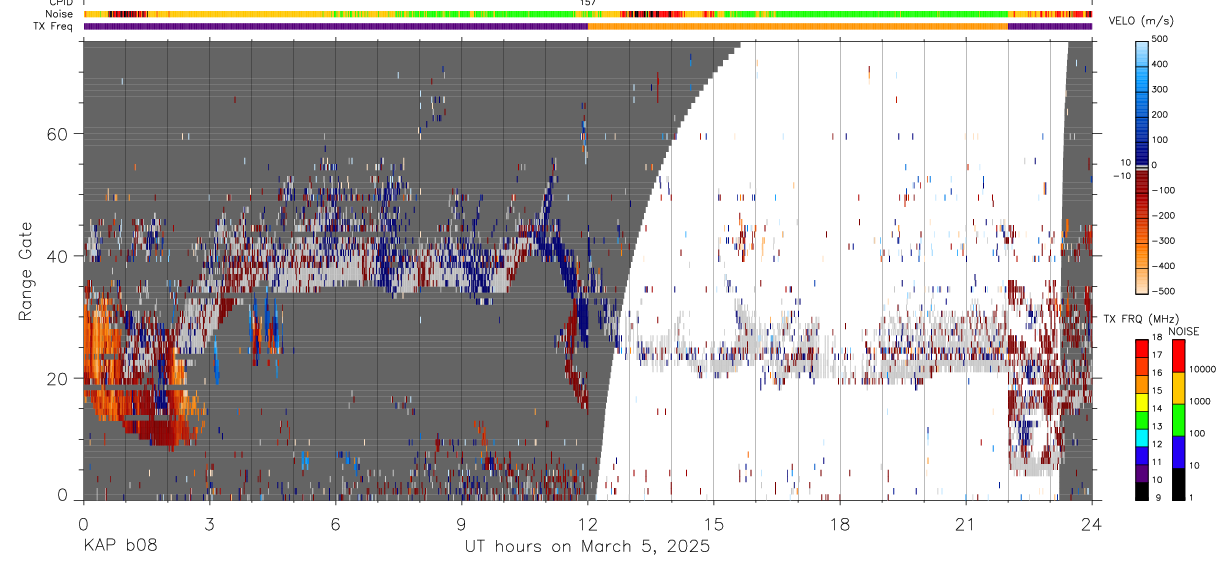Click the green section of the Noise strip
This screenshot has width=1228, height=567.
coord(890,14)
